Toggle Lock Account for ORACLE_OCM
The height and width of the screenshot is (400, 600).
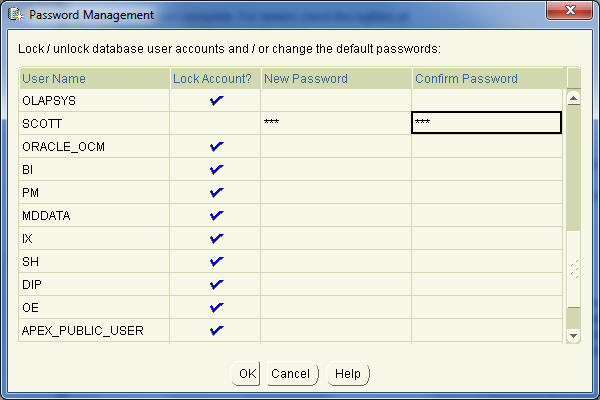[x=216, y=147]
